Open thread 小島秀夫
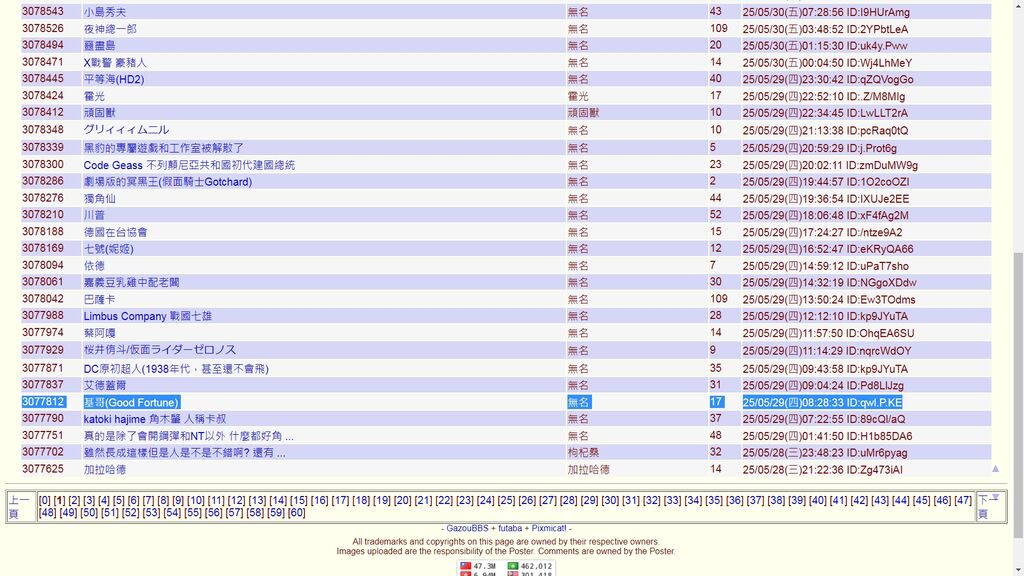Image resolution: width=1024 pixels, height=576 pixels. coord(104,12)
